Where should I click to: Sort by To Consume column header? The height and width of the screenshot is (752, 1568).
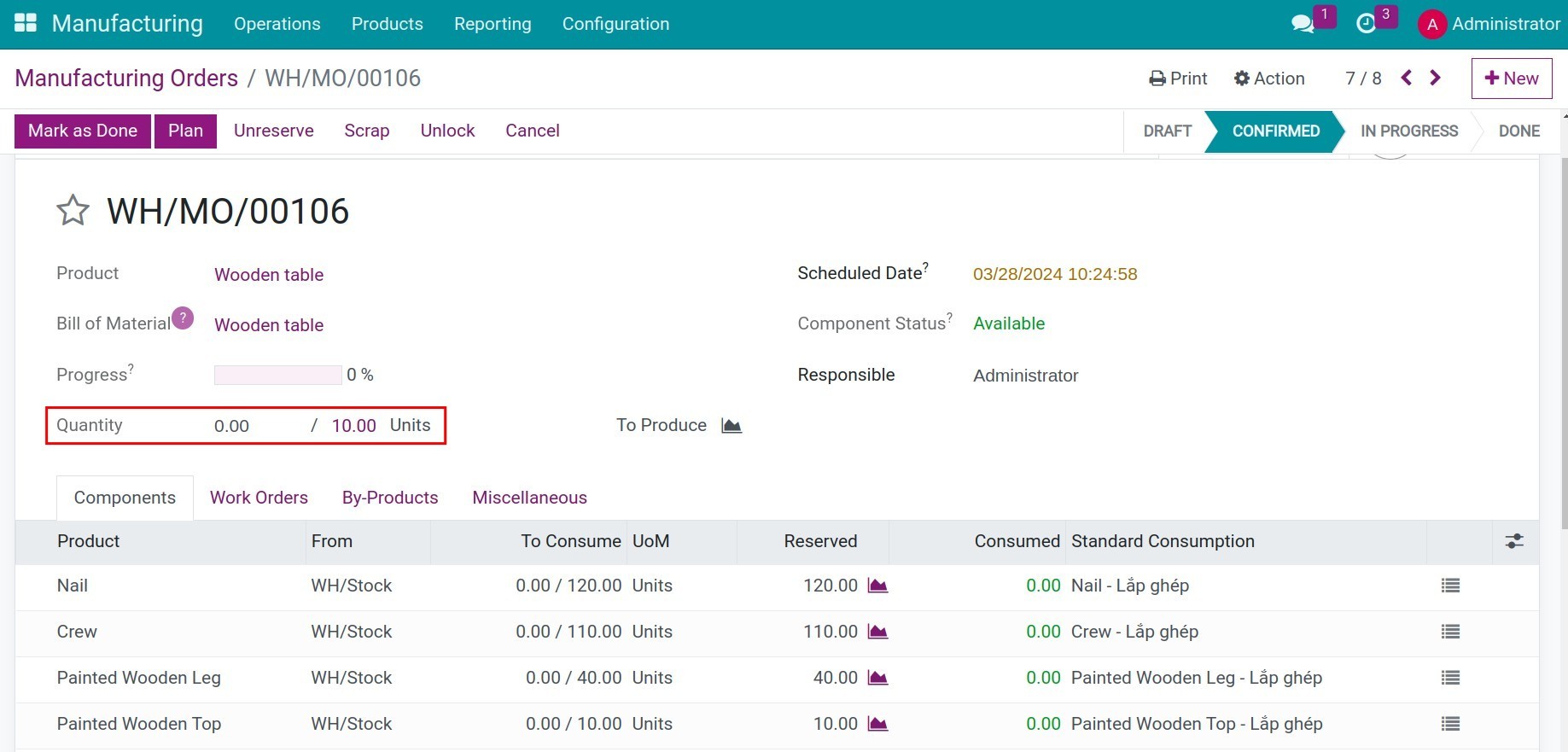[571, 541]
